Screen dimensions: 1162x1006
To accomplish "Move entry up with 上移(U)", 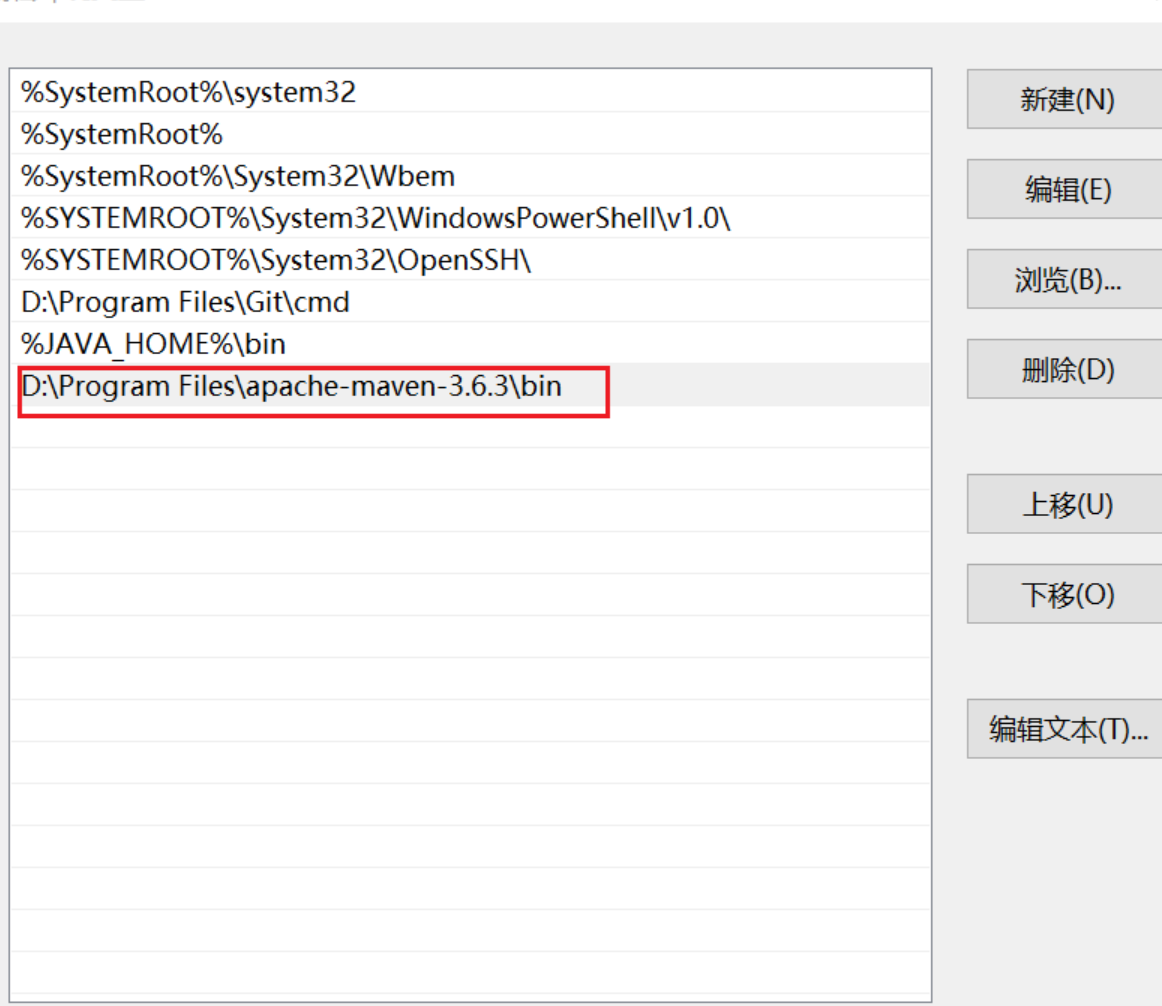I will pyautogui.click(x=1065, y=504).
